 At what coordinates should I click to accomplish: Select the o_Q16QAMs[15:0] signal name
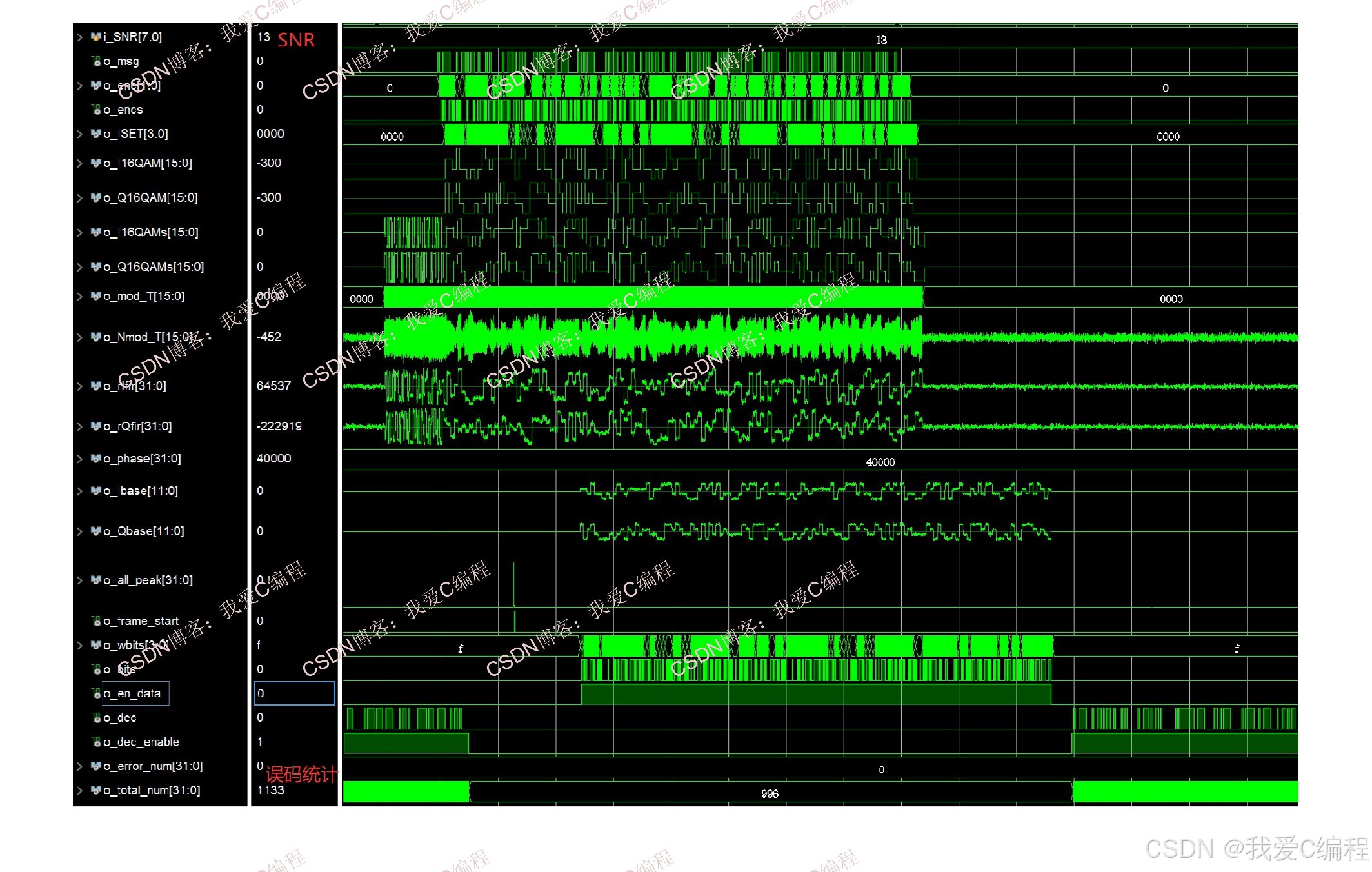tap(154, 267)
